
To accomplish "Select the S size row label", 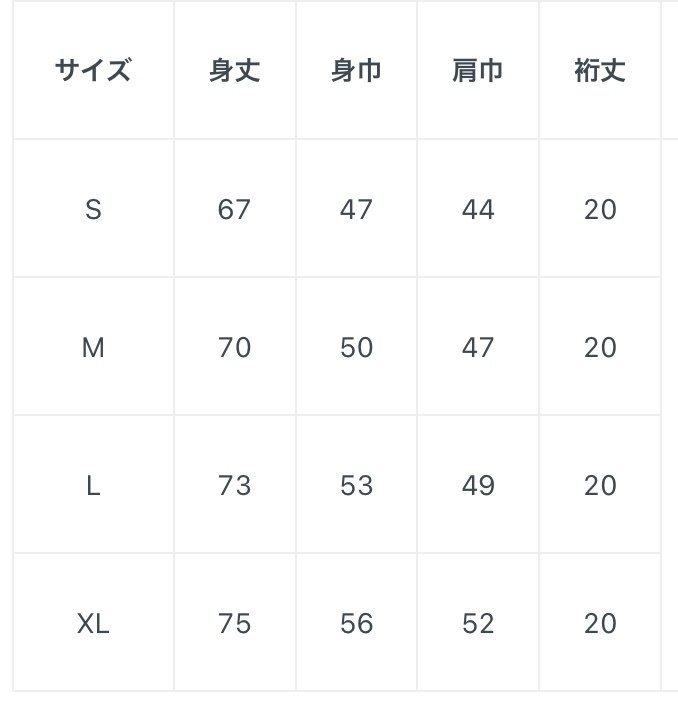I will click(93, 209).
